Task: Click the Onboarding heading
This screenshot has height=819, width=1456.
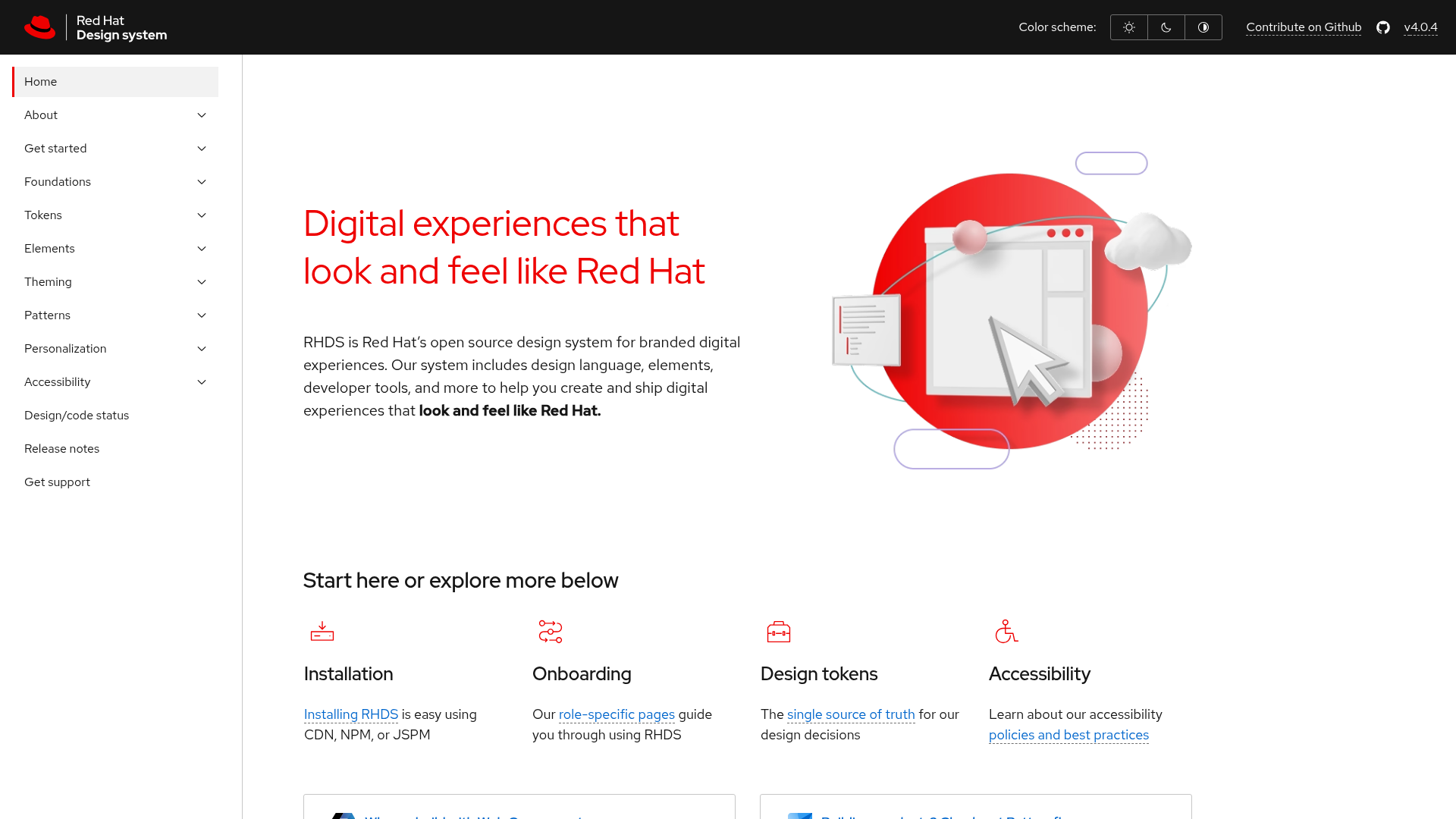Action: [582, 673]
